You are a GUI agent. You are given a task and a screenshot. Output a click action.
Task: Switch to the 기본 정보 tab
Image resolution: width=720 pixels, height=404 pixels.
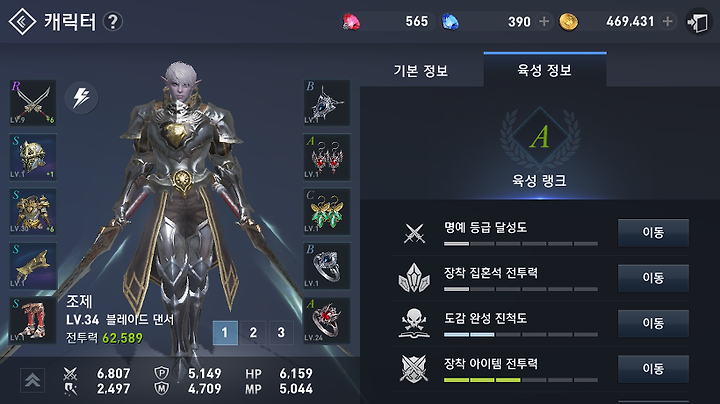click(x=421, y=71)
